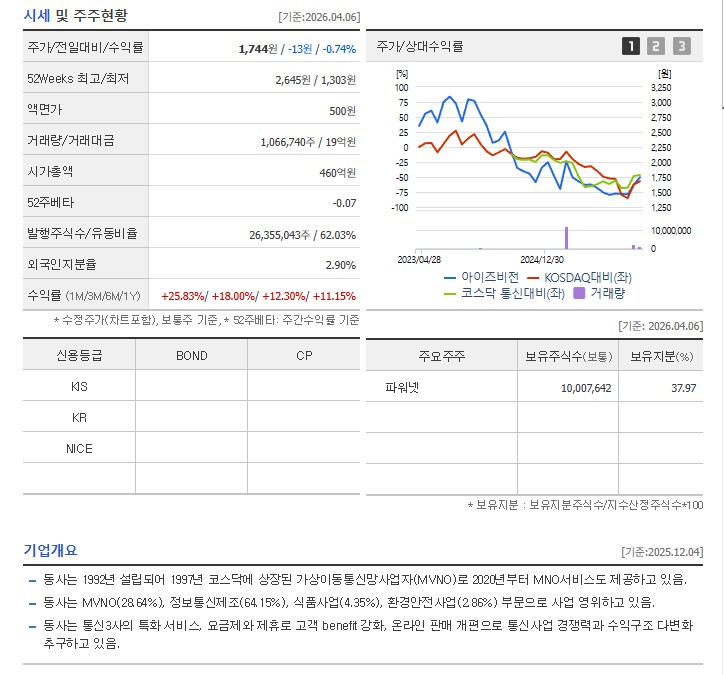Switch chart to view 1 button
The width and height of the screenshot is (724, 675).
[x=631, y=46]
